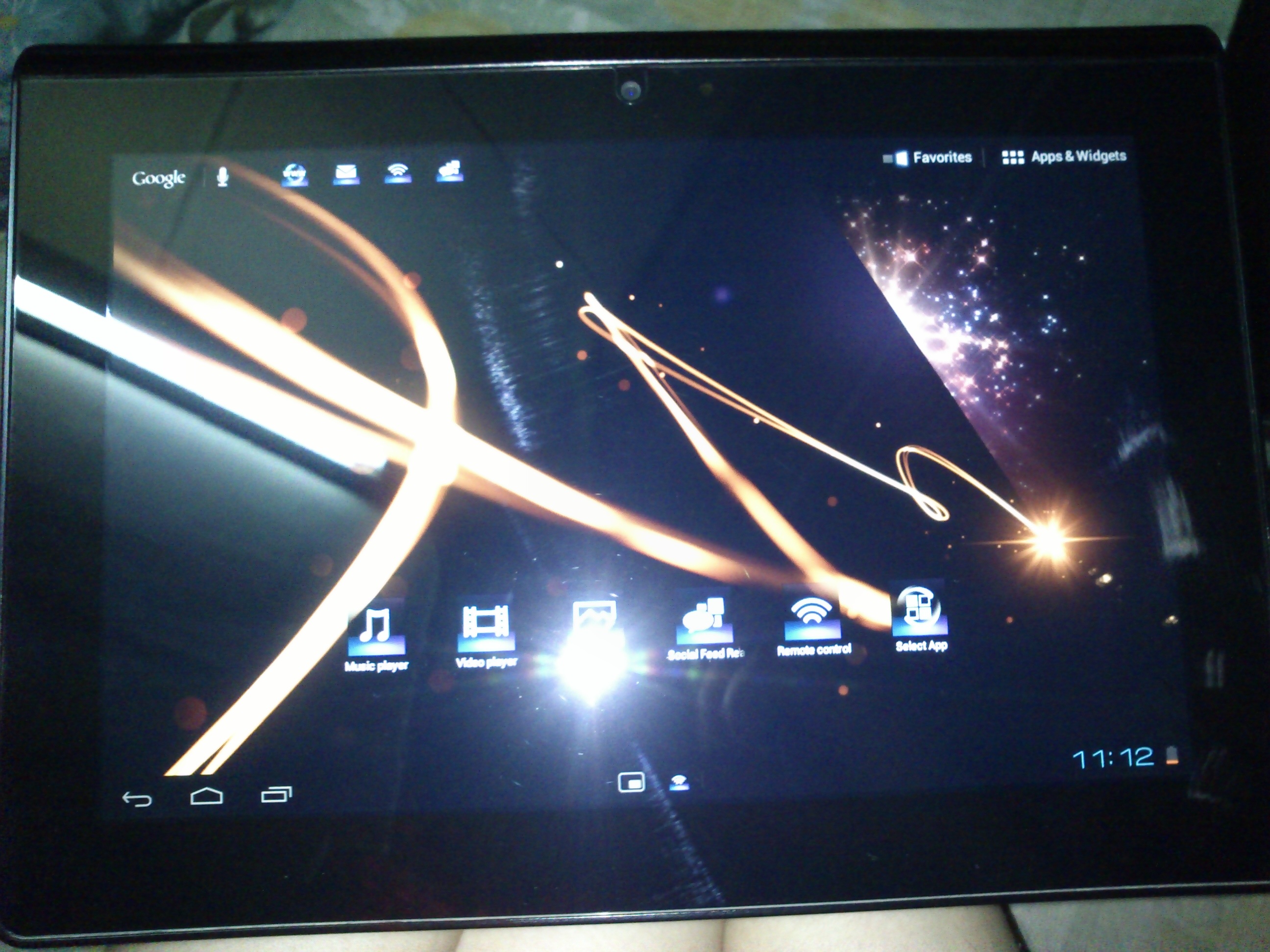Tap the voice search microphone
Screen dimensions: 1270x952
pyautogui.click(x=223, y=177)
